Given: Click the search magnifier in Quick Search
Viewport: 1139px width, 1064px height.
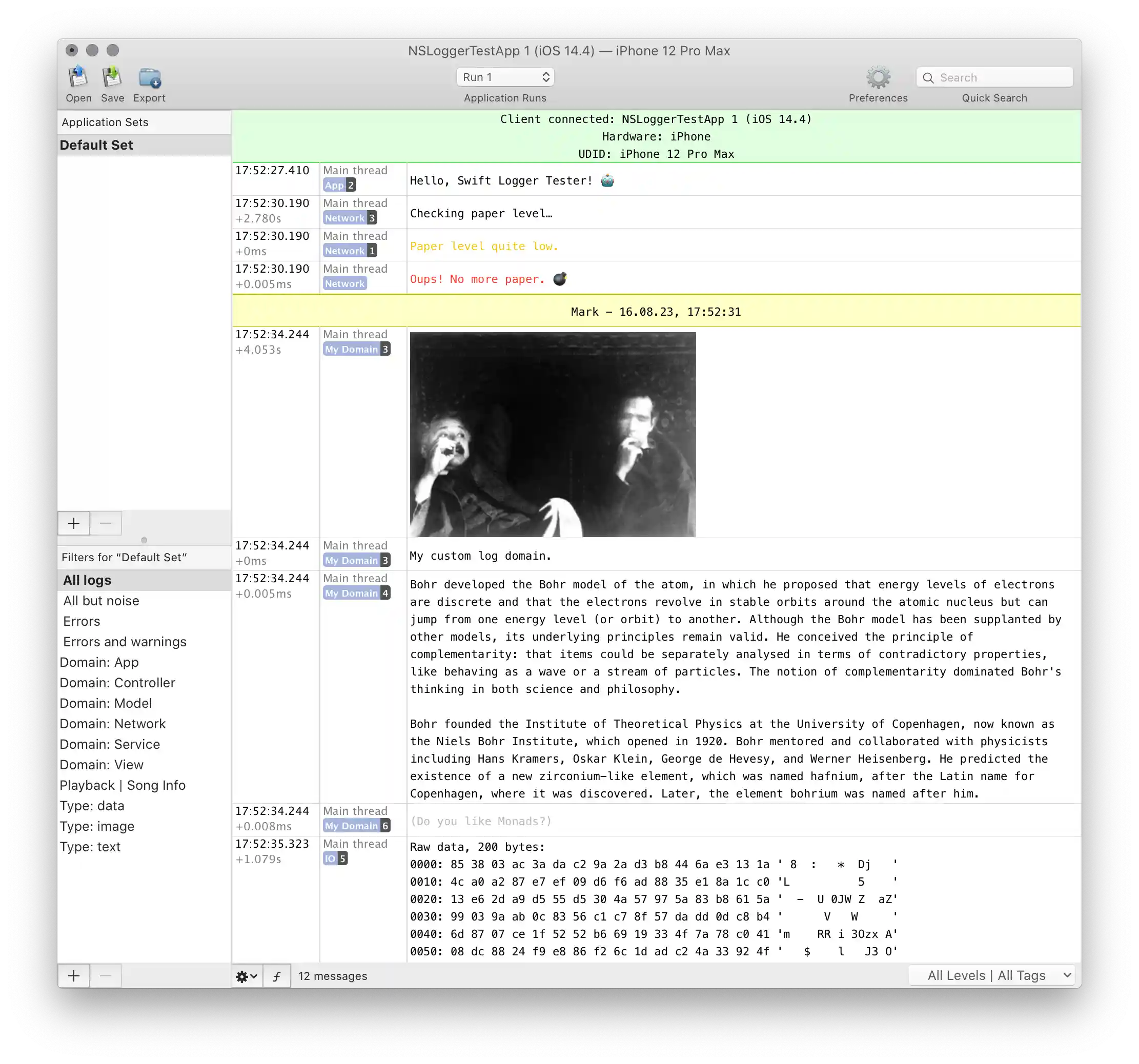Looking at the screenshot, I should pos(930,77).
